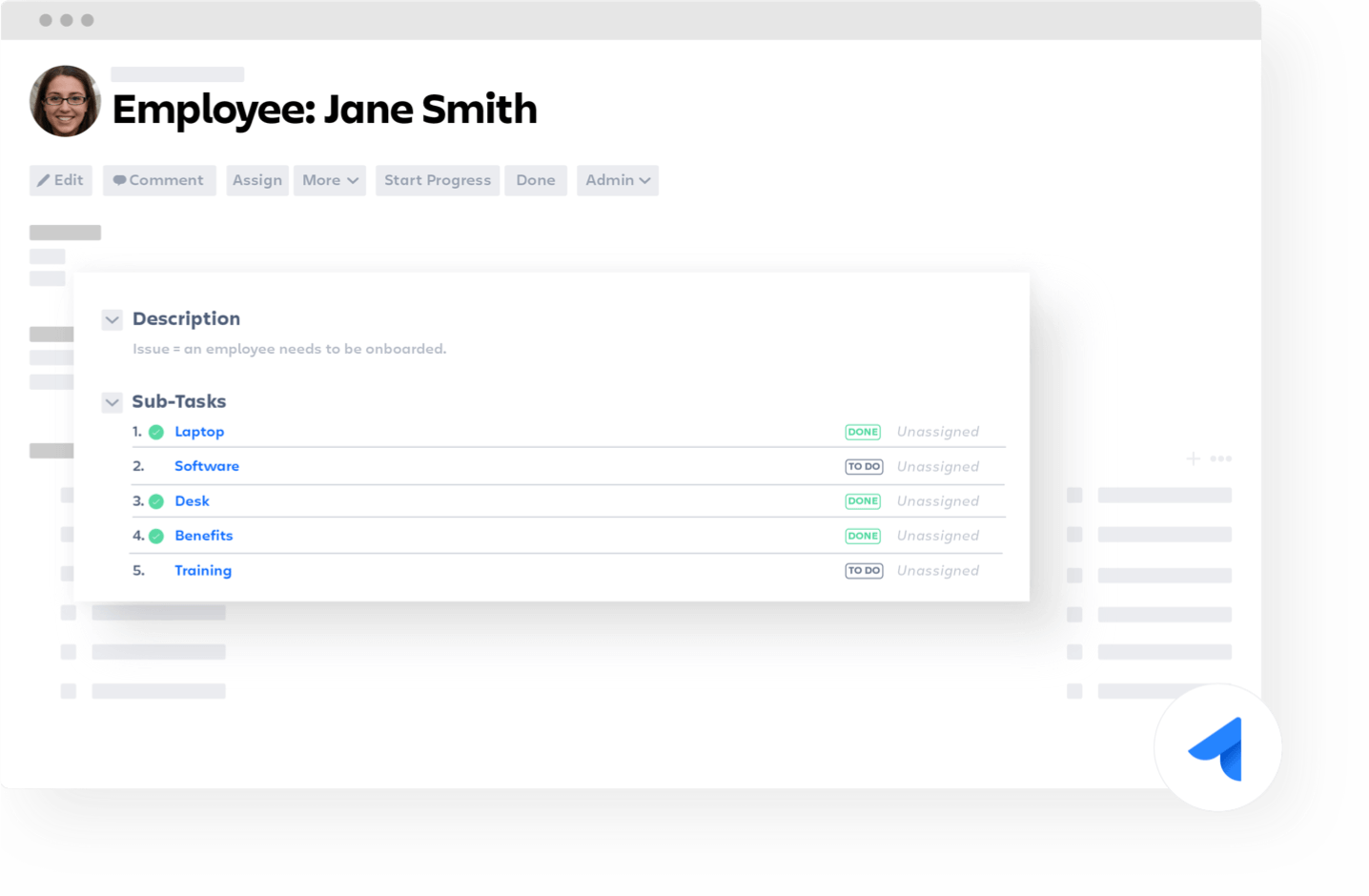Open the Admin menu
This screenshot has height=896, width=1369.
coord(617,180)
